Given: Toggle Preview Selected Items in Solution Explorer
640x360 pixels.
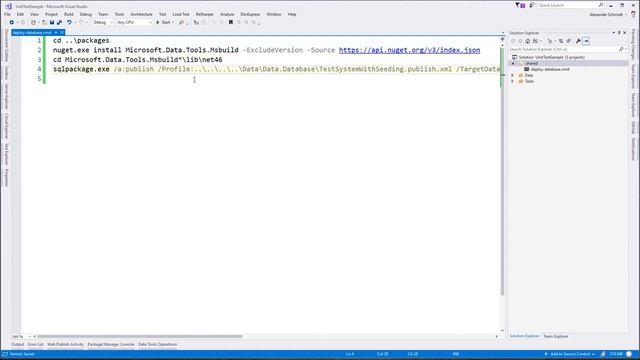Looking at the screenshot, I should pyautogui.click(x=586, y=41).
